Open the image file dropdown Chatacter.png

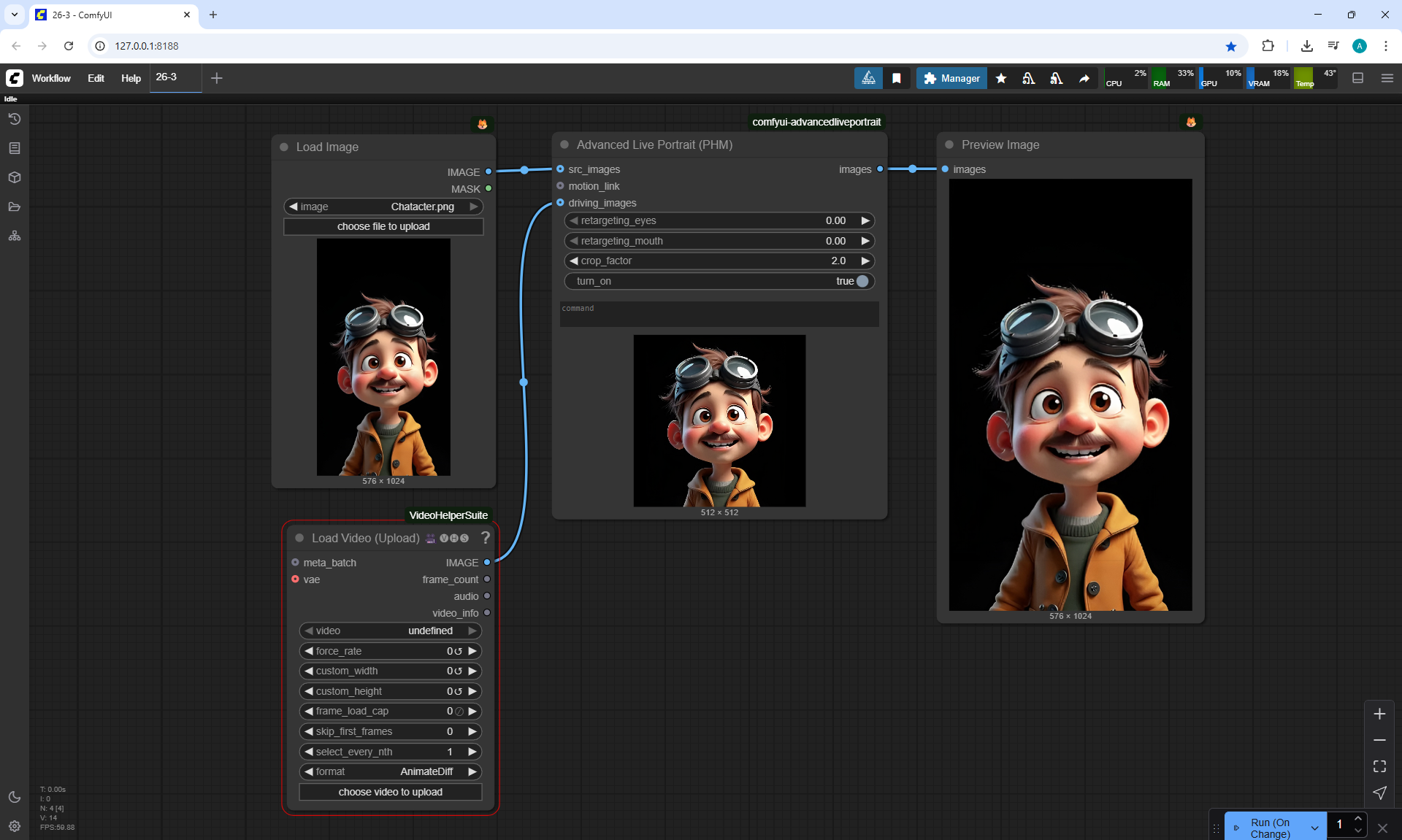pos(383,207)
